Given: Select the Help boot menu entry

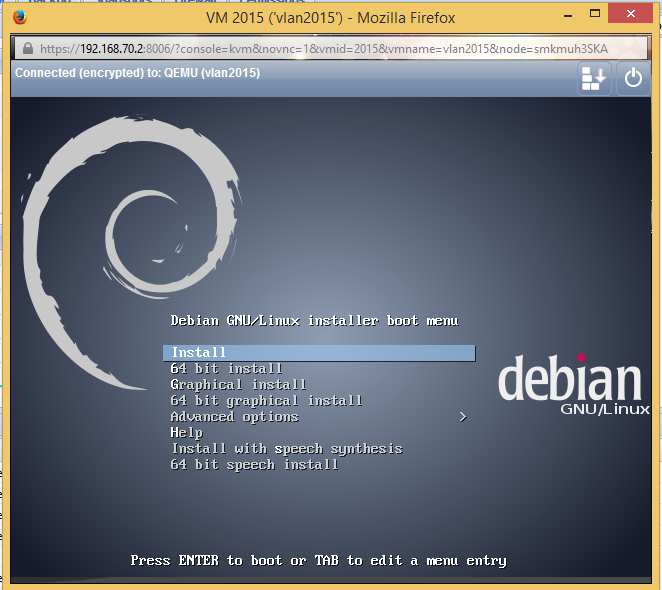Looking at the screenshot, I should tap(187, 433).
